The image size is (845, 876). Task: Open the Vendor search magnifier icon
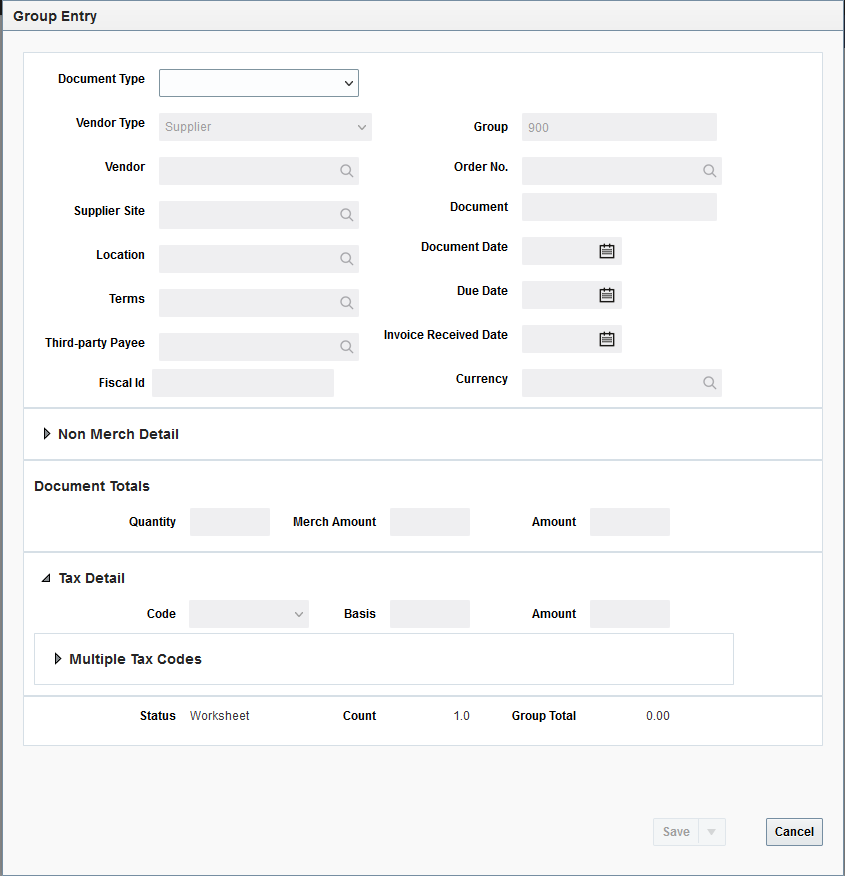click(346, 171)
